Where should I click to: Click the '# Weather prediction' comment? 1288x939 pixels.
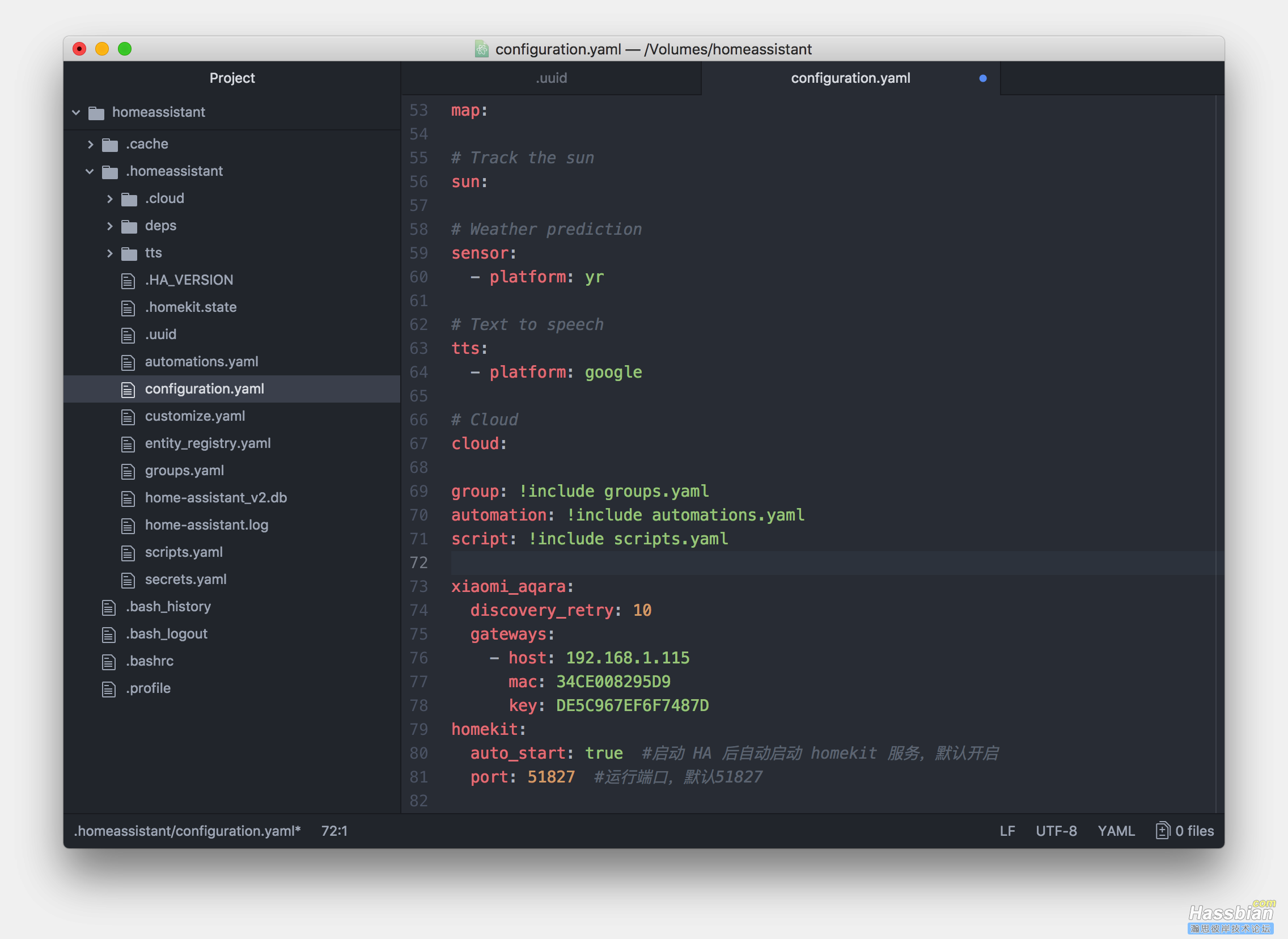(546, 229)
